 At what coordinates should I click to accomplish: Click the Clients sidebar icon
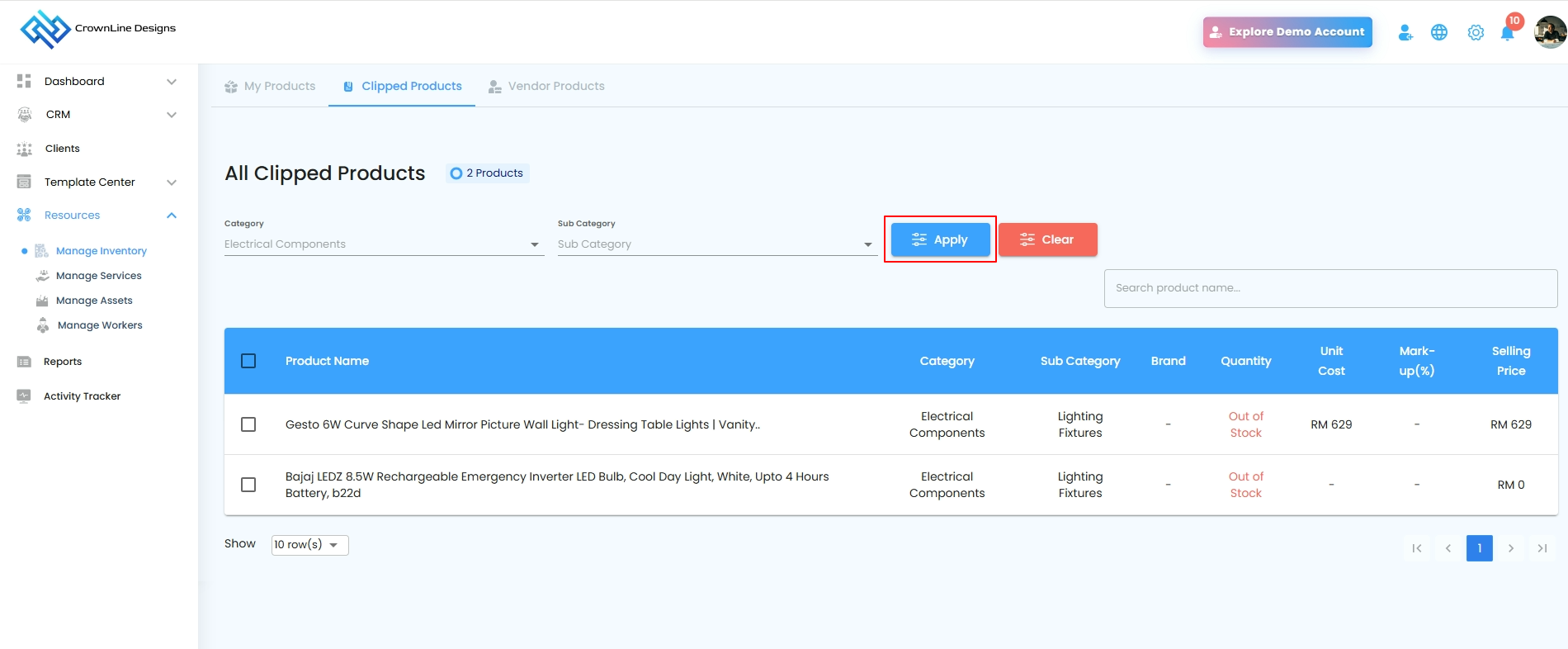tap(25, 149)
